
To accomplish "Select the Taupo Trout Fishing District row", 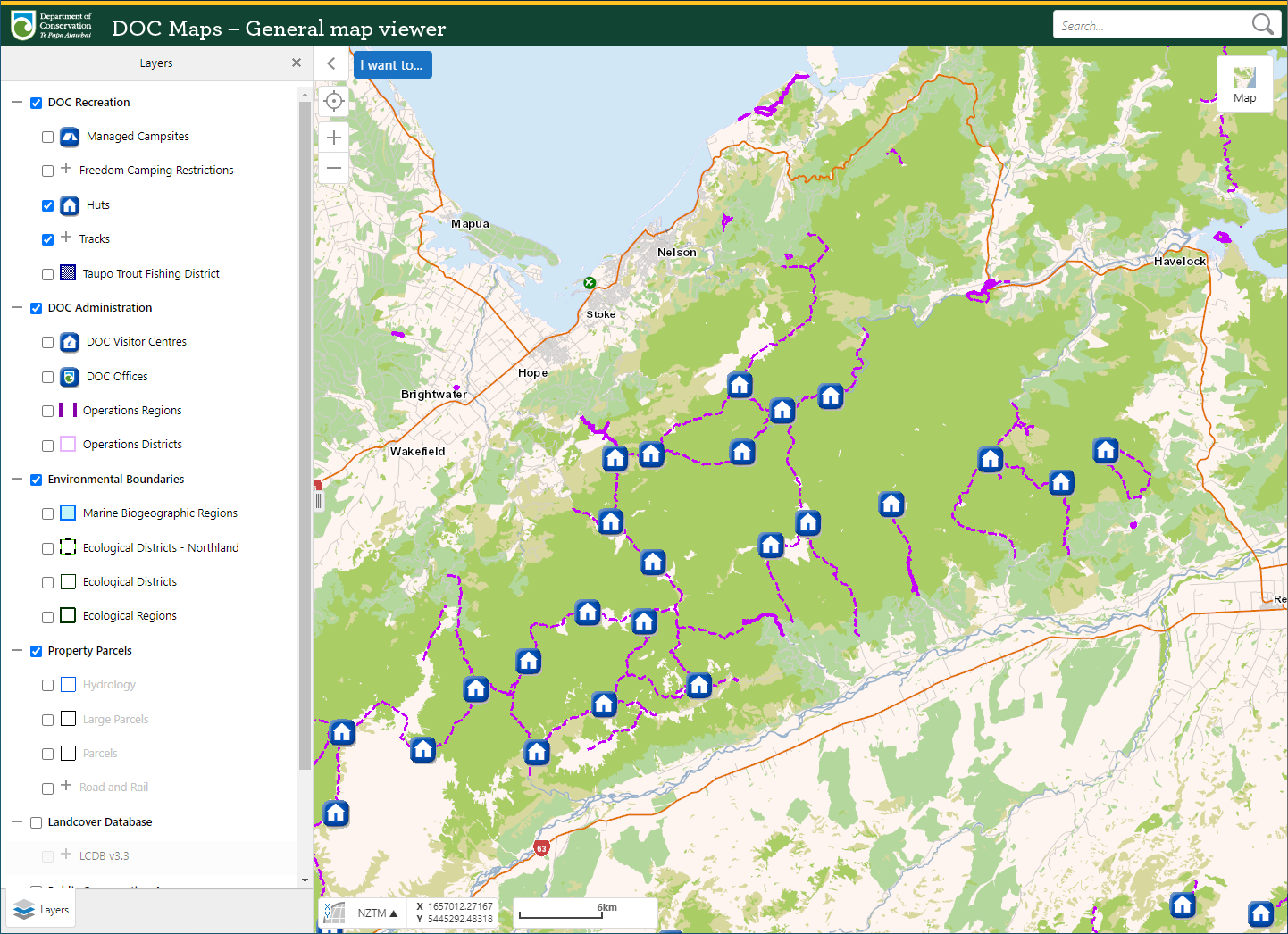I will (x=150, y=274).
